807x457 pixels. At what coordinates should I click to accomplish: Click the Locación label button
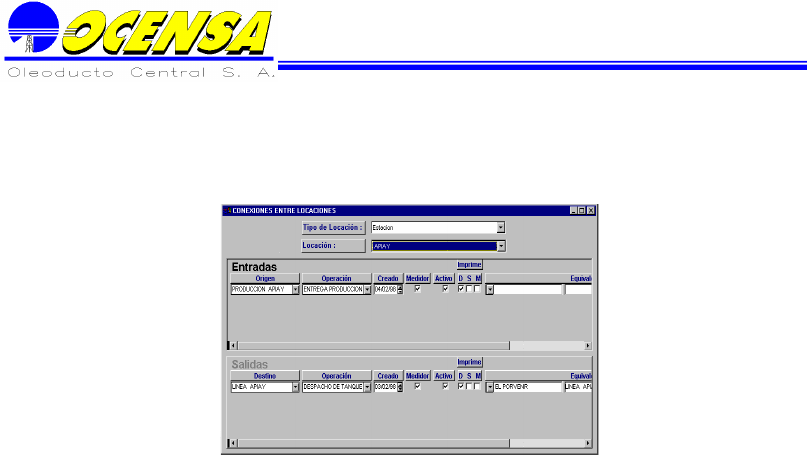[333, 245]
